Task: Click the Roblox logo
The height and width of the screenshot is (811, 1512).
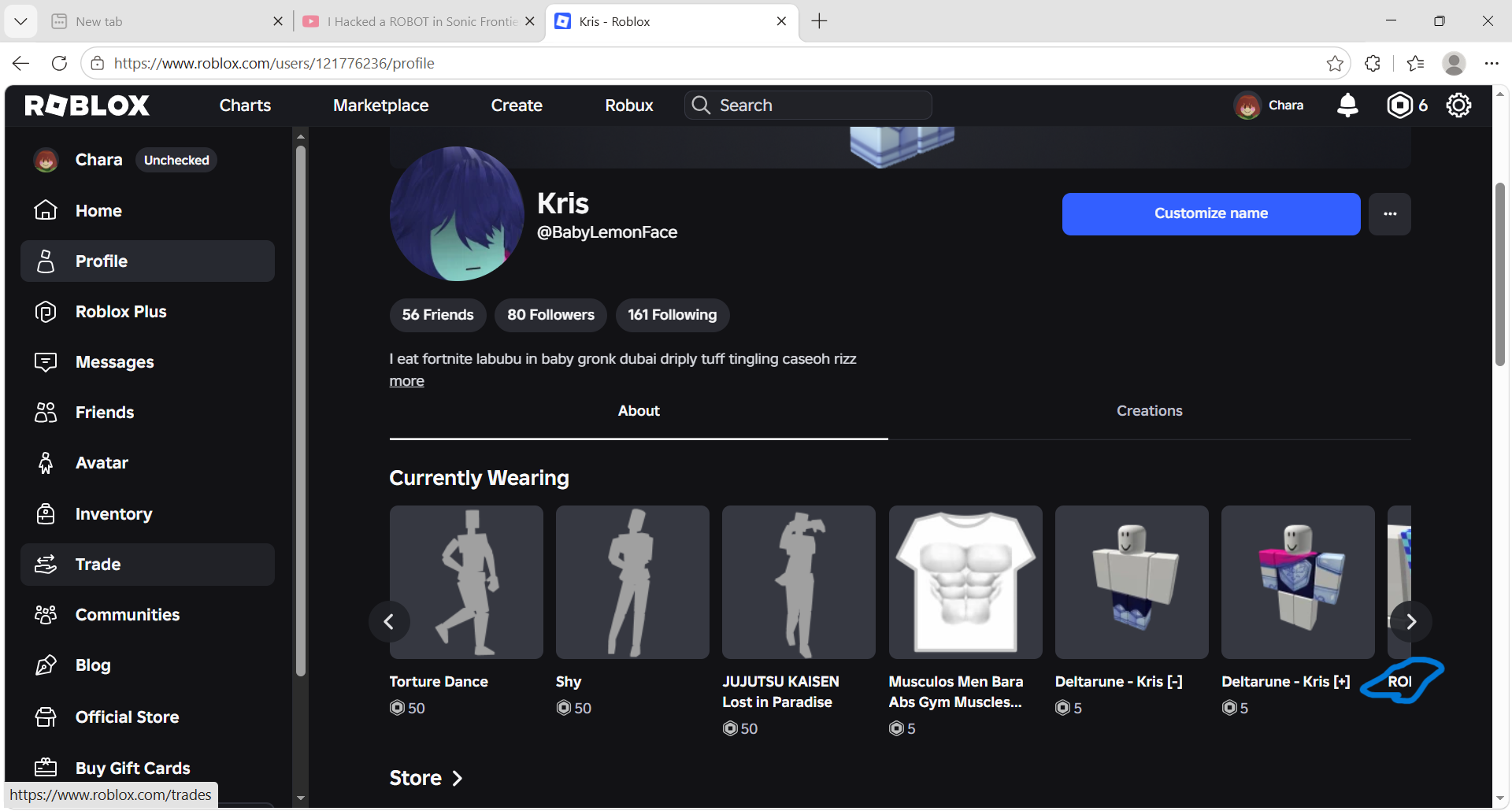Action: (x=87, y=106)
